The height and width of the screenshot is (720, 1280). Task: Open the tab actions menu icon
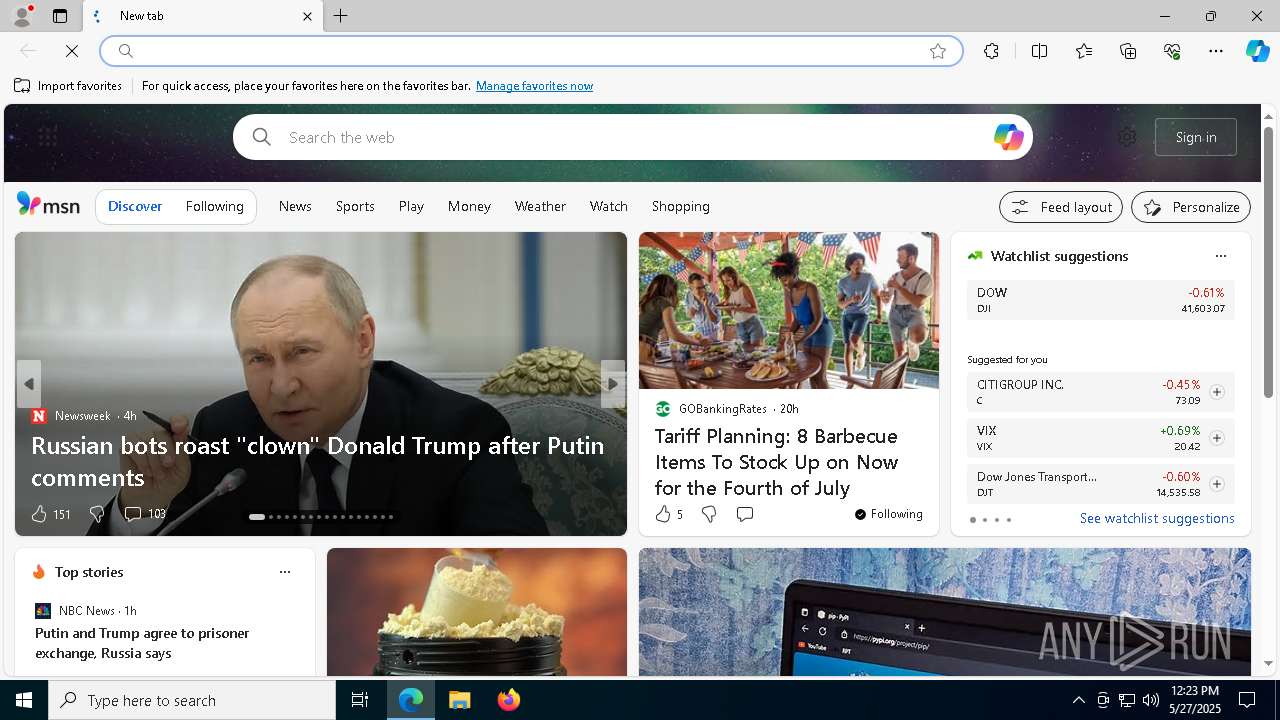point(60,16)
